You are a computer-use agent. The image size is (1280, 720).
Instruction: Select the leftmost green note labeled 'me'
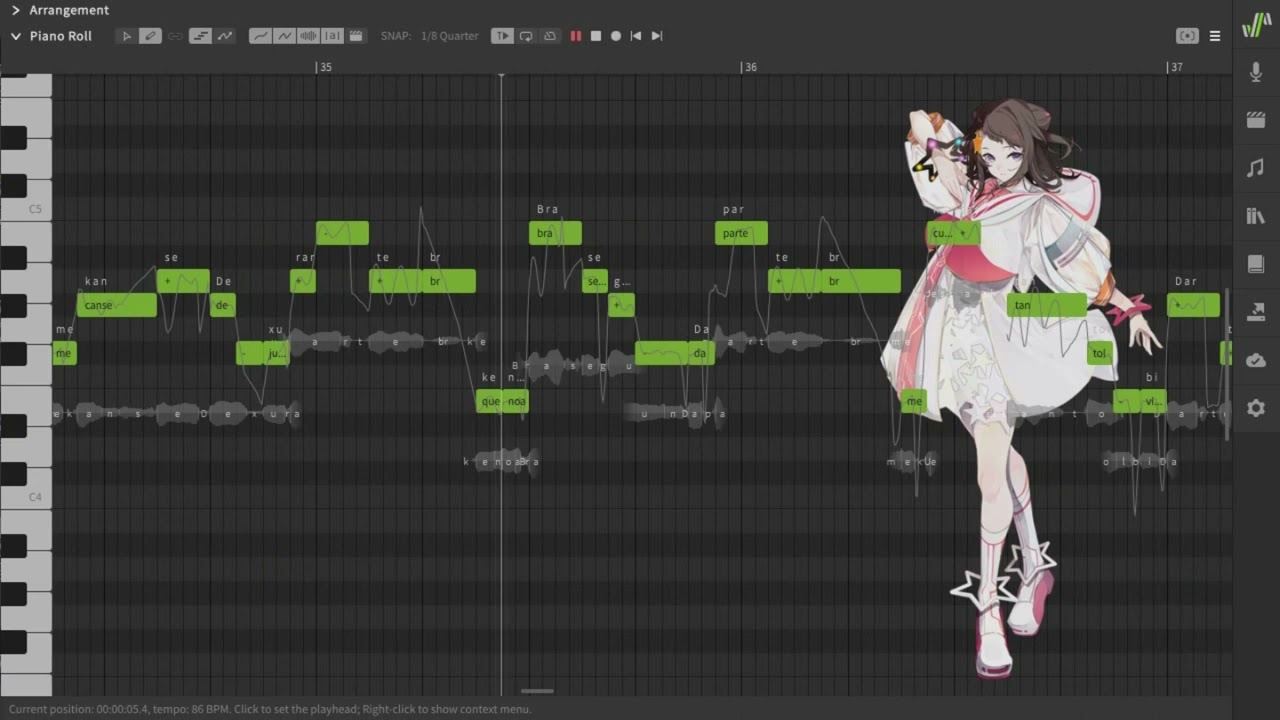pos(64,353)
